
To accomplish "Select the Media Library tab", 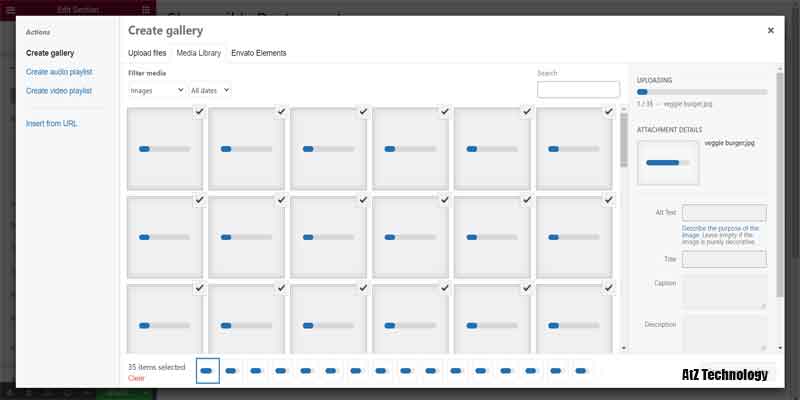I will (198, 53).
